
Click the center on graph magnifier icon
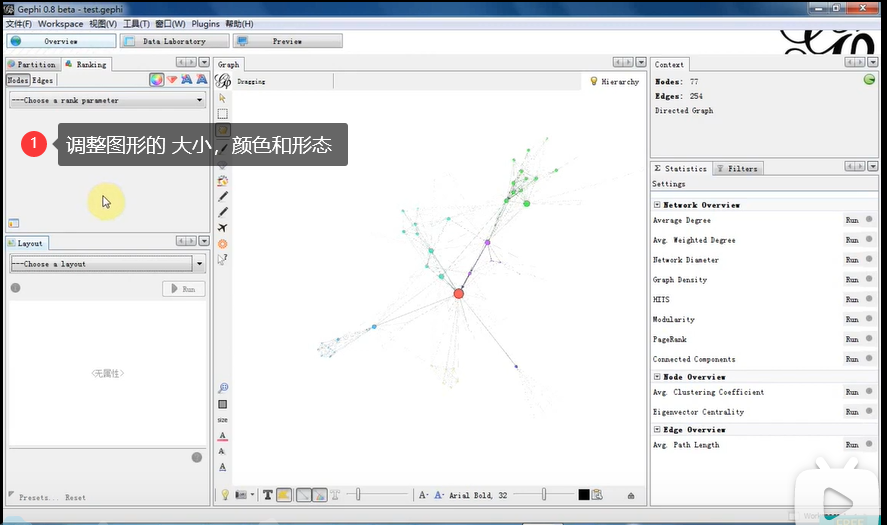223,388
